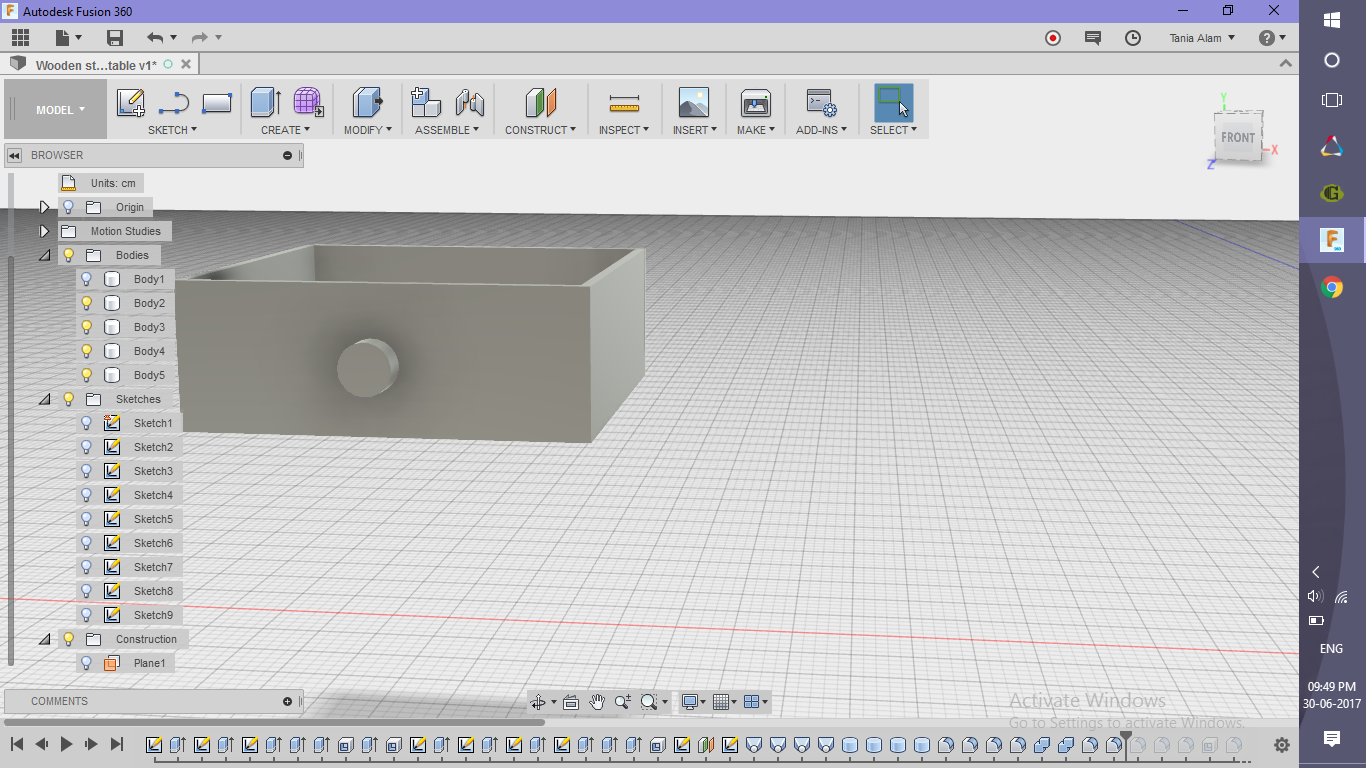This screenshot has height=768, width=1366.
Task: Click the Extrude tool icon
Action: pyautogui.click(x=265, y=102)
